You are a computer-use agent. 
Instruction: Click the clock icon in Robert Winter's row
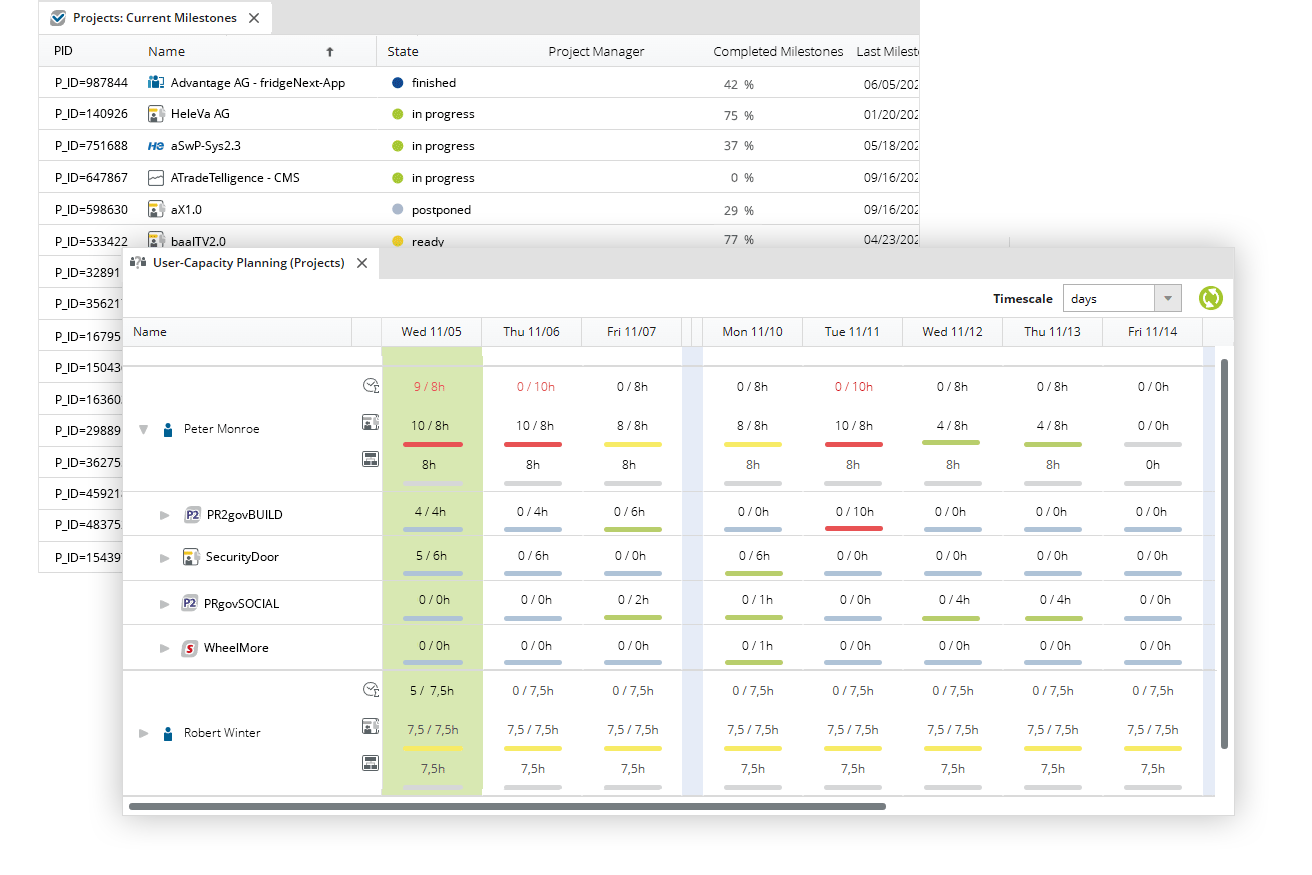pyautogui.click(x=370, y=689)
